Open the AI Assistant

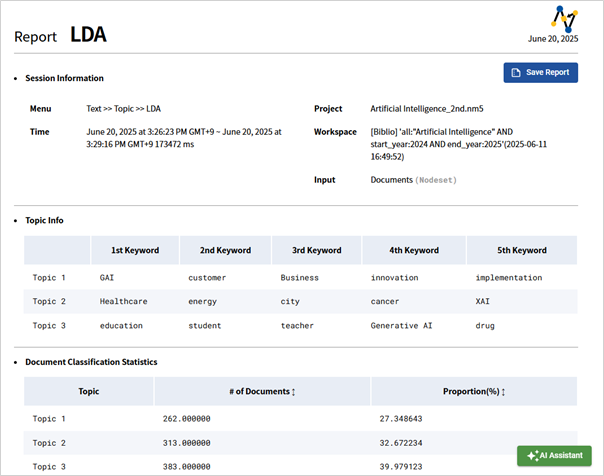pyautogui.click(x=554, y=456)
